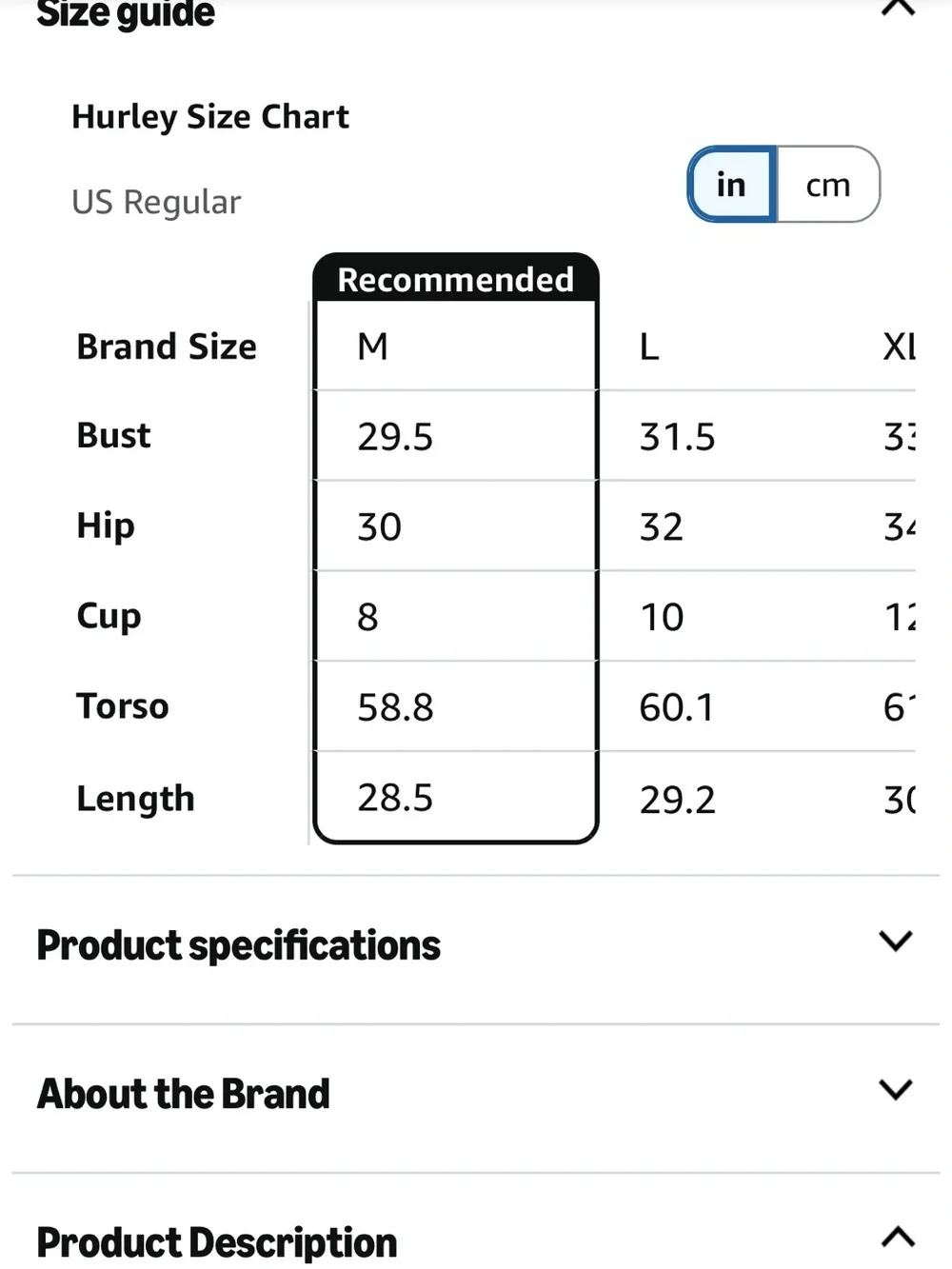Screen dimensions: 952x1269
Task: Tap the Brand Size row label
Action: tap(167, 347)
